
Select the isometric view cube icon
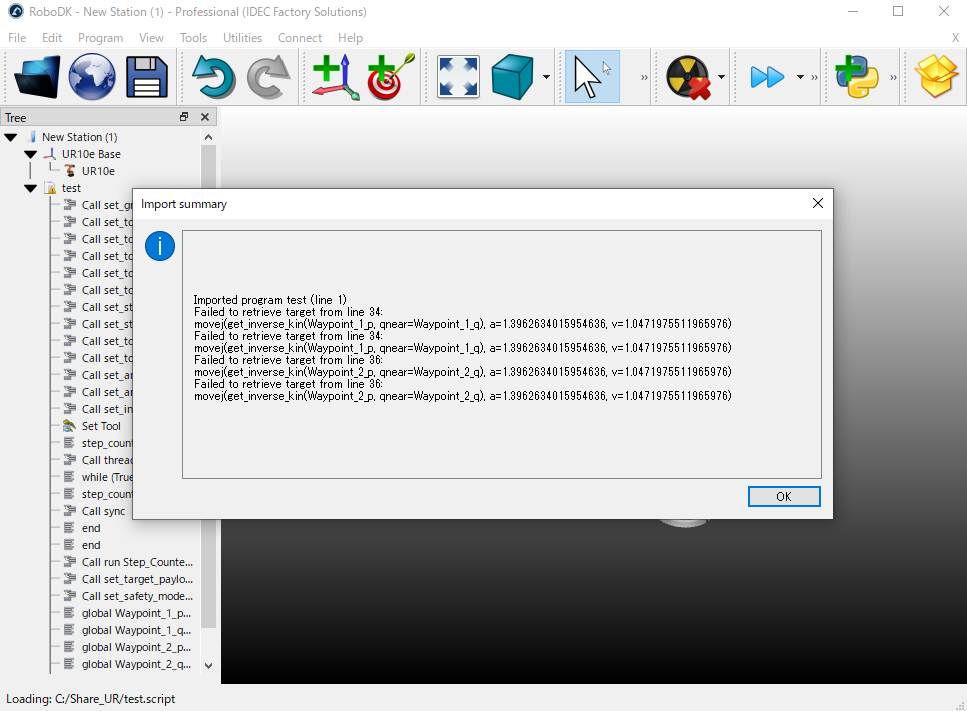(x=512, y=77)
